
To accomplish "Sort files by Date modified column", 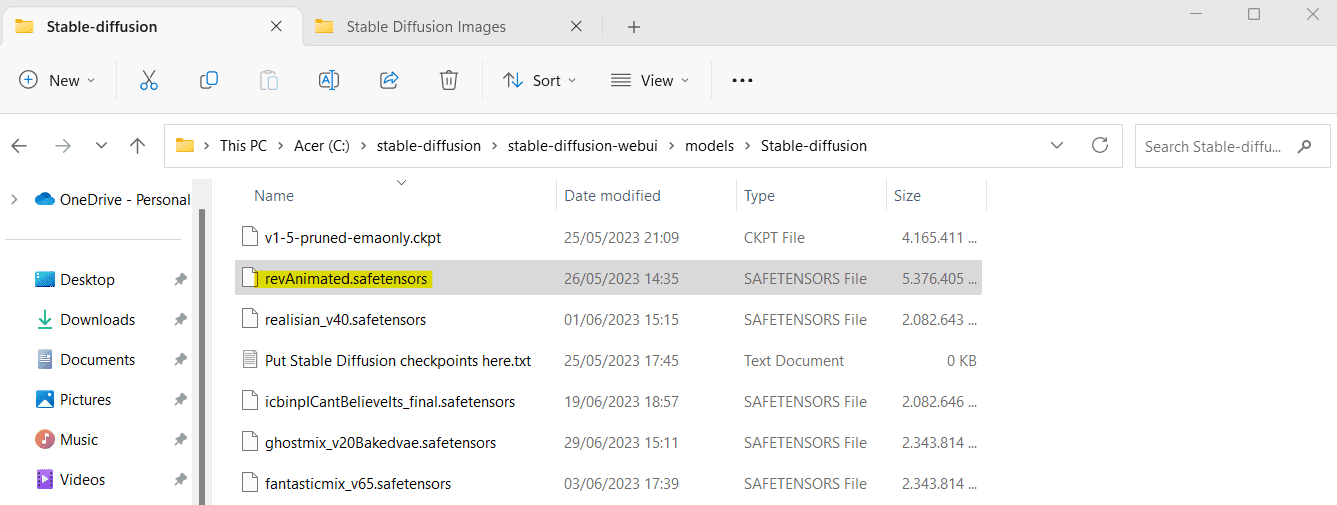I will (x=612, y=196).
